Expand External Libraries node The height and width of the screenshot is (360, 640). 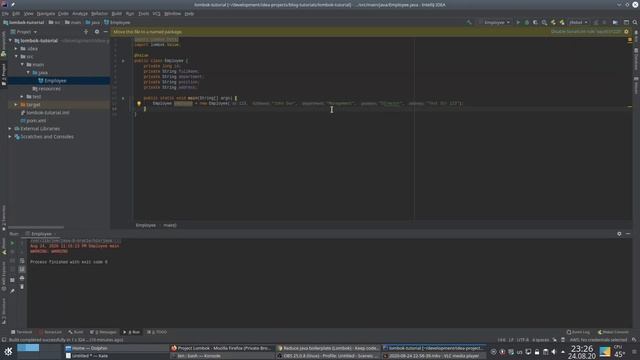10,129
